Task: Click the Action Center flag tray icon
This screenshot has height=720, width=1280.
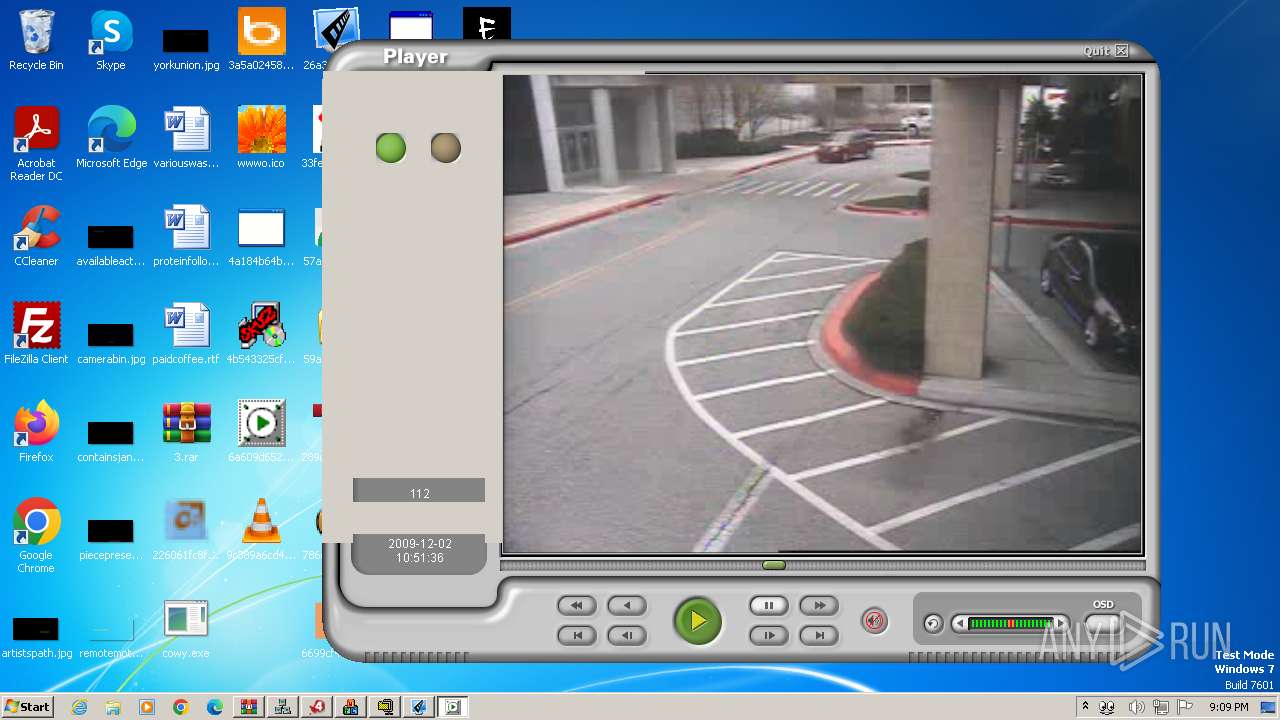Action: point(1186,707)
